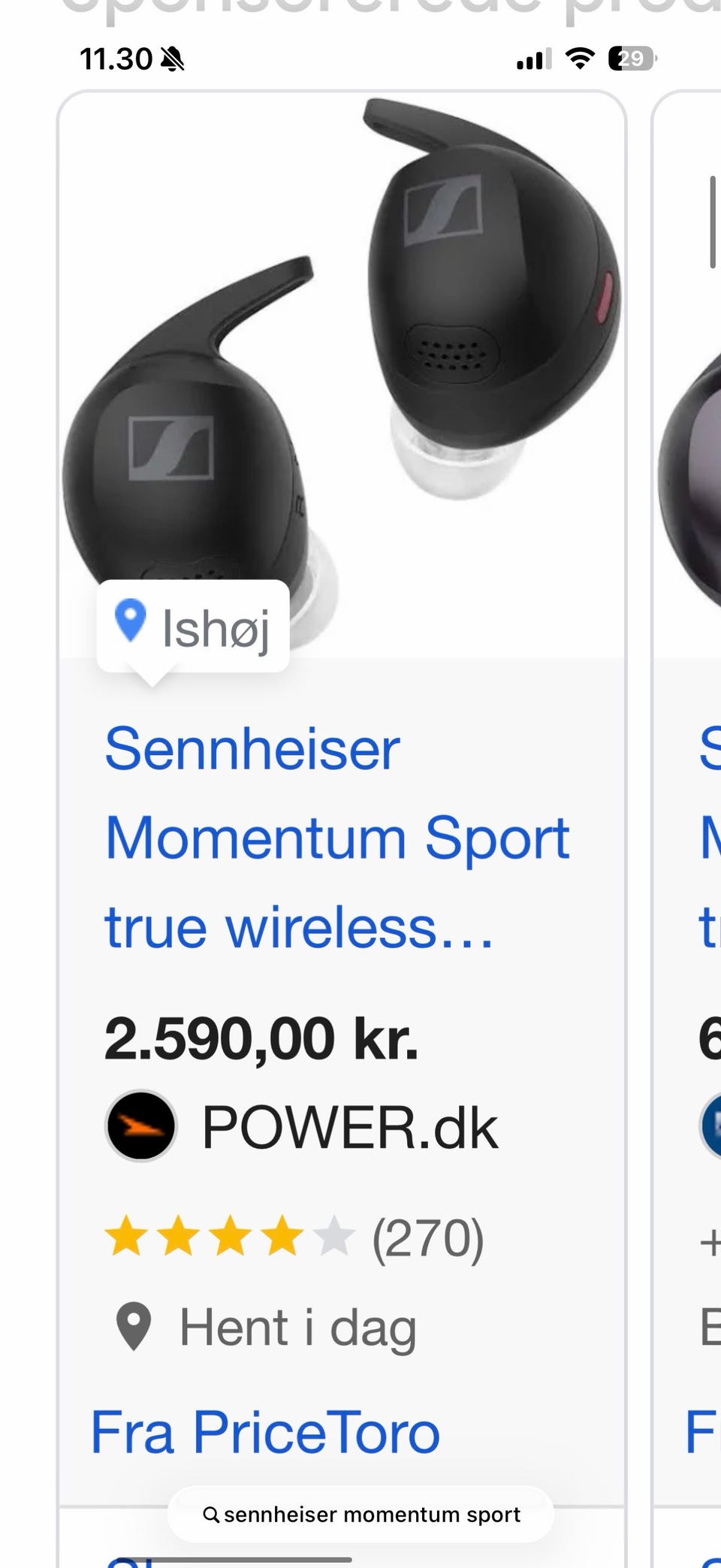Tap the POWER.dk round store logo
The width and height of the screenshot is (721, 1568).
click(x=141, y=1126)
